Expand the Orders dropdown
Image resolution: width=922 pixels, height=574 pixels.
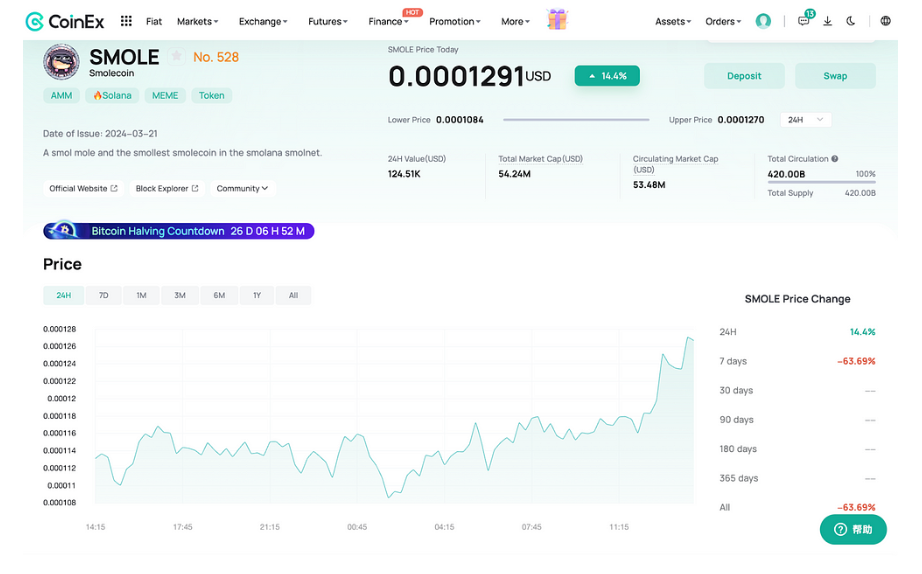coord(723,22)
